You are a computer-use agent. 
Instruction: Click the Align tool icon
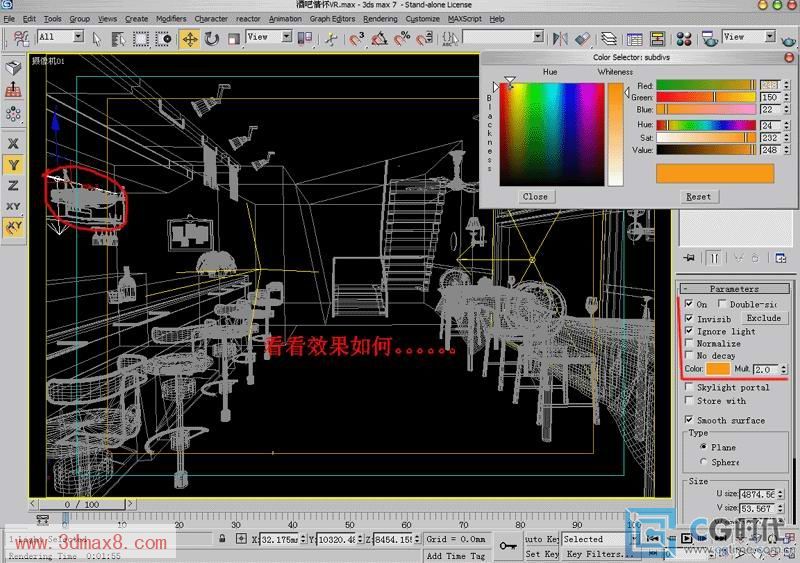tap(582, 39)
